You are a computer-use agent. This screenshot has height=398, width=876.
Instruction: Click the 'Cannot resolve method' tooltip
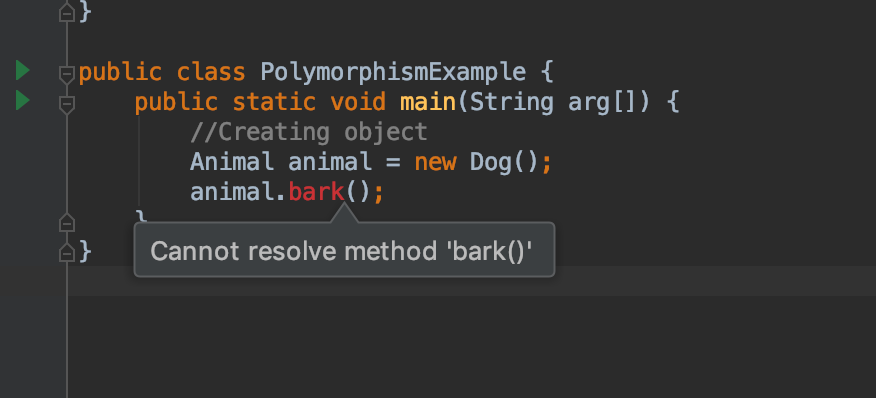[345, 251]
